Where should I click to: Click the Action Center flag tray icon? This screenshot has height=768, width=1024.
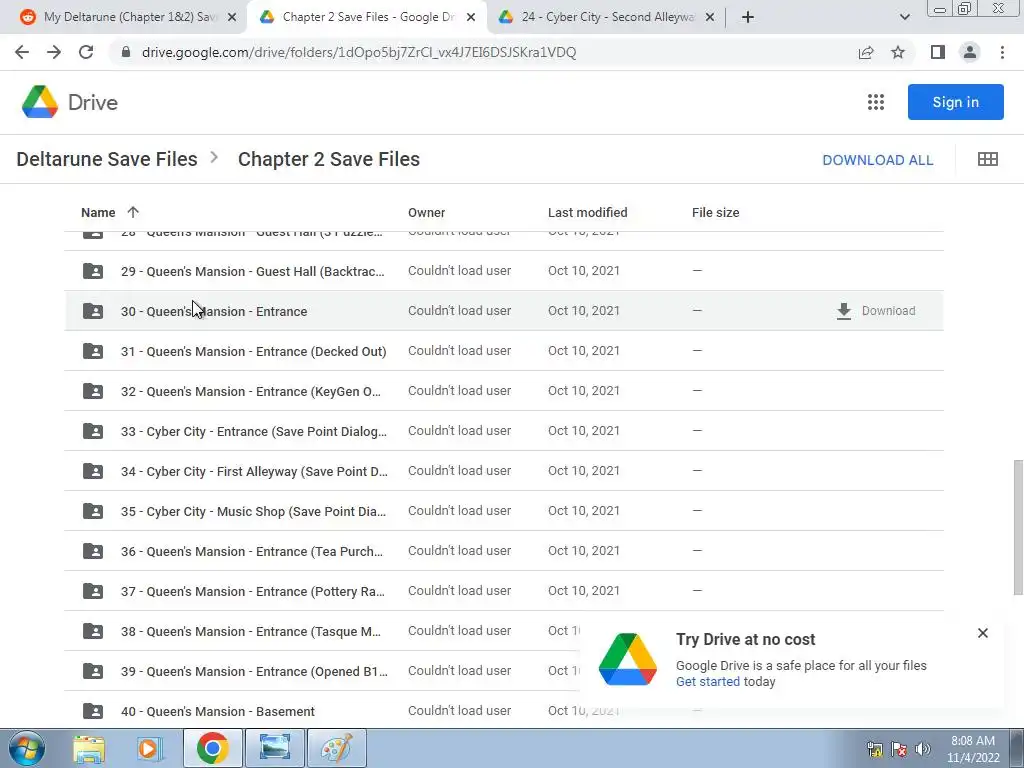pos(899,749)
